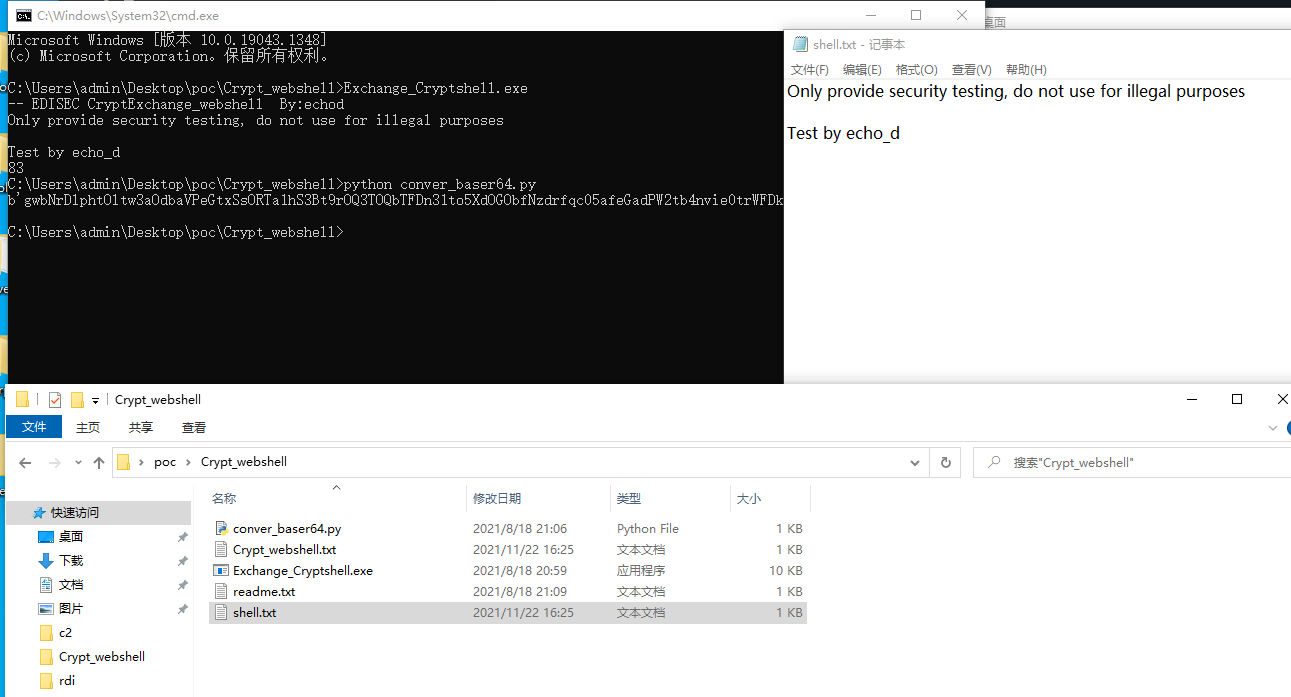
Task: Select the readme.txt file icon
Action: click(222, 591)
